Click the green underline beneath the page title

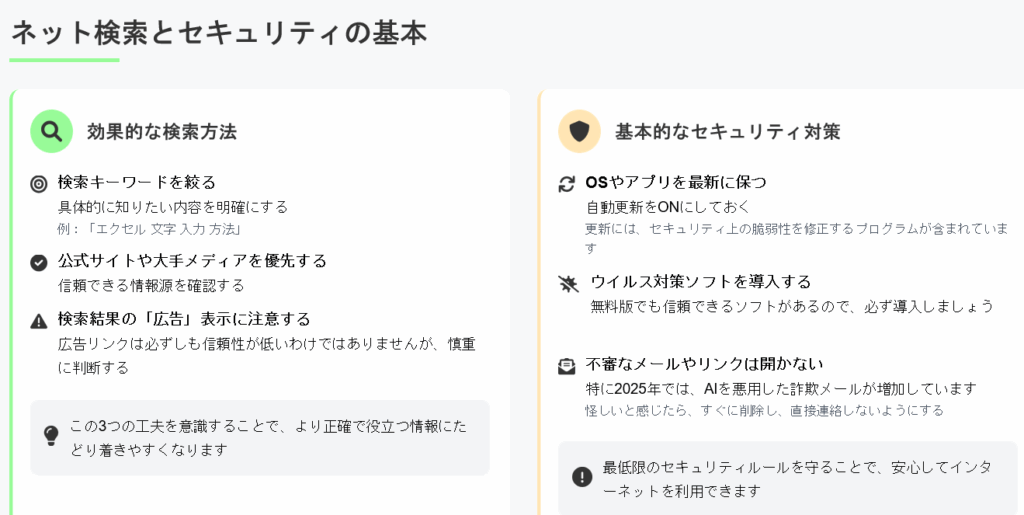coord(65,60)
